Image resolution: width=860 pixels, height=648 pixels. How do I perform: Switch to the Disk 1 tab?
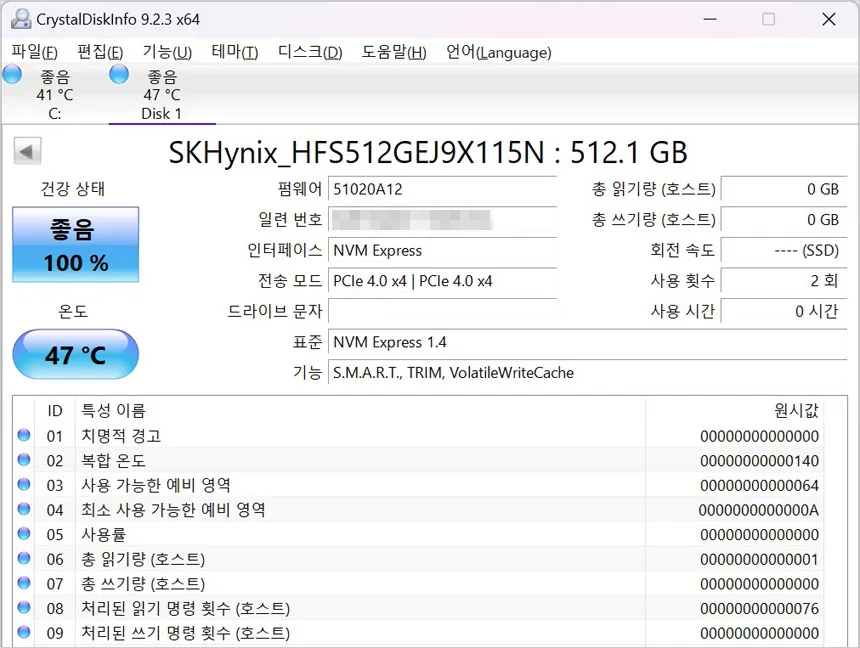click(x=161, y=95)
